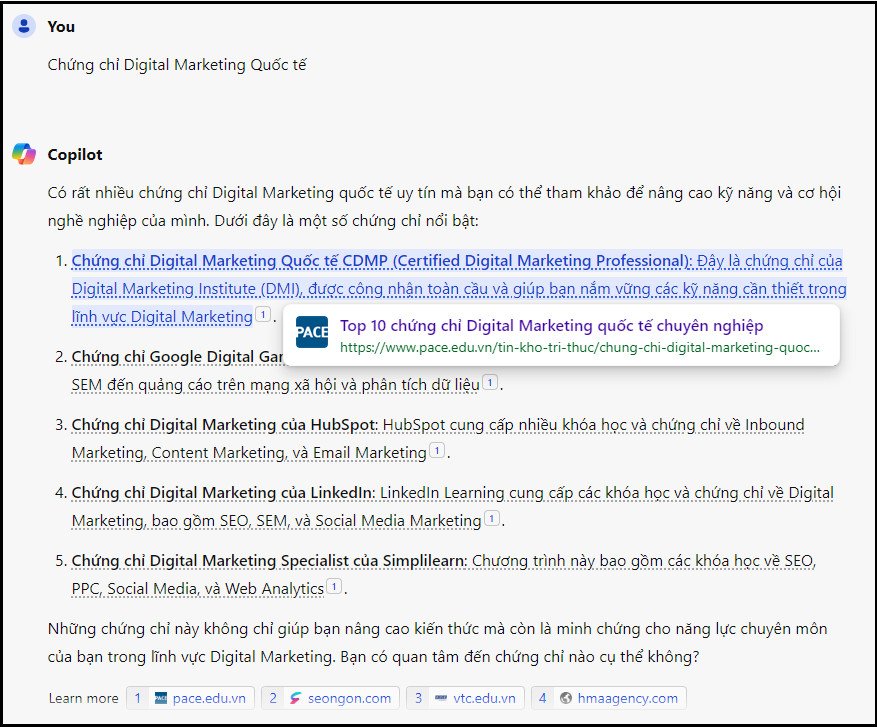Click the 'Copilot' sender label
This screenshot has height=727, width=877.
click(75, 154)
